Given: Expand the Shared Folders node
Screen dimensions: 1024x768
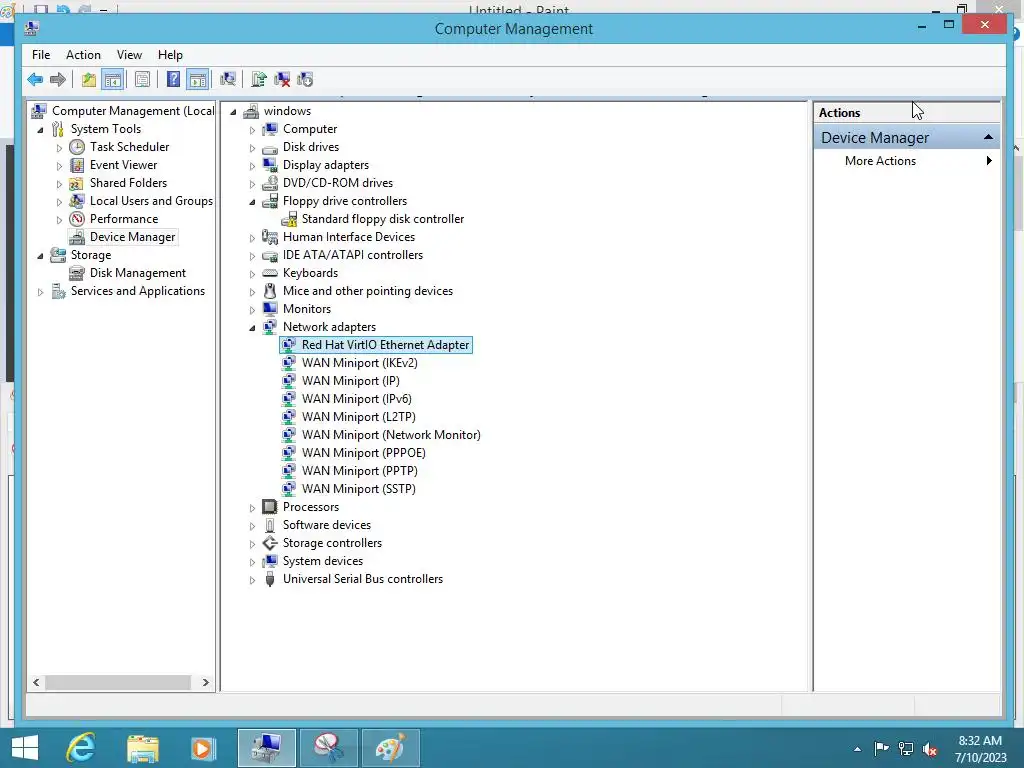Looking at the screenshot, I should tap(59, 184).
